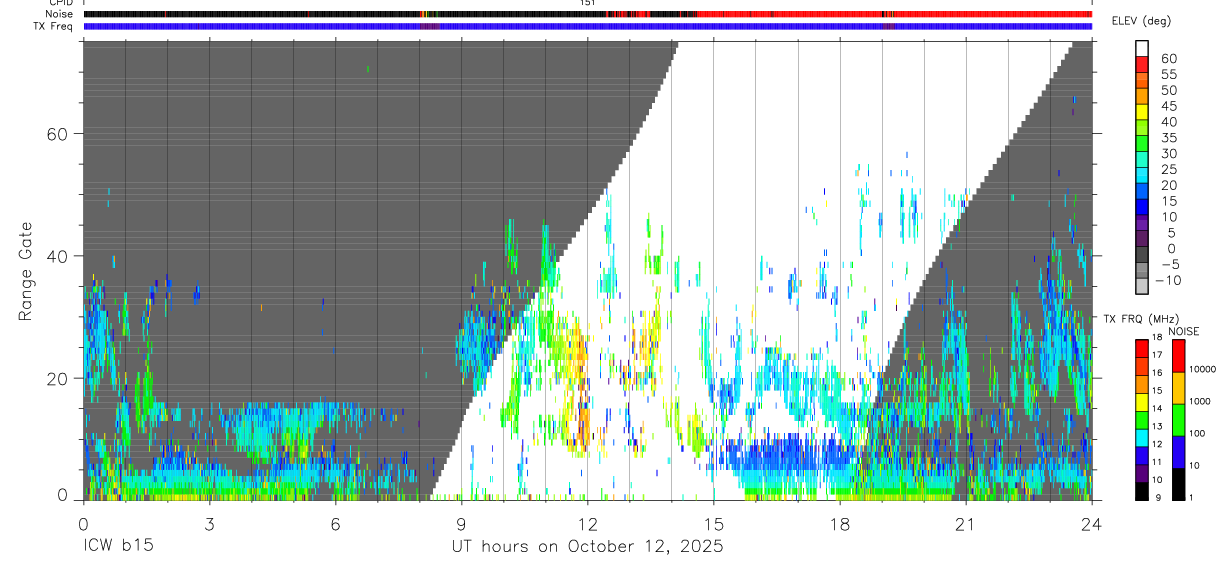Image resolution: width=1228 pixels, height=567 pixels.
Task: Click the "5" tick on the ELEV color bar
Action: 1172,233
